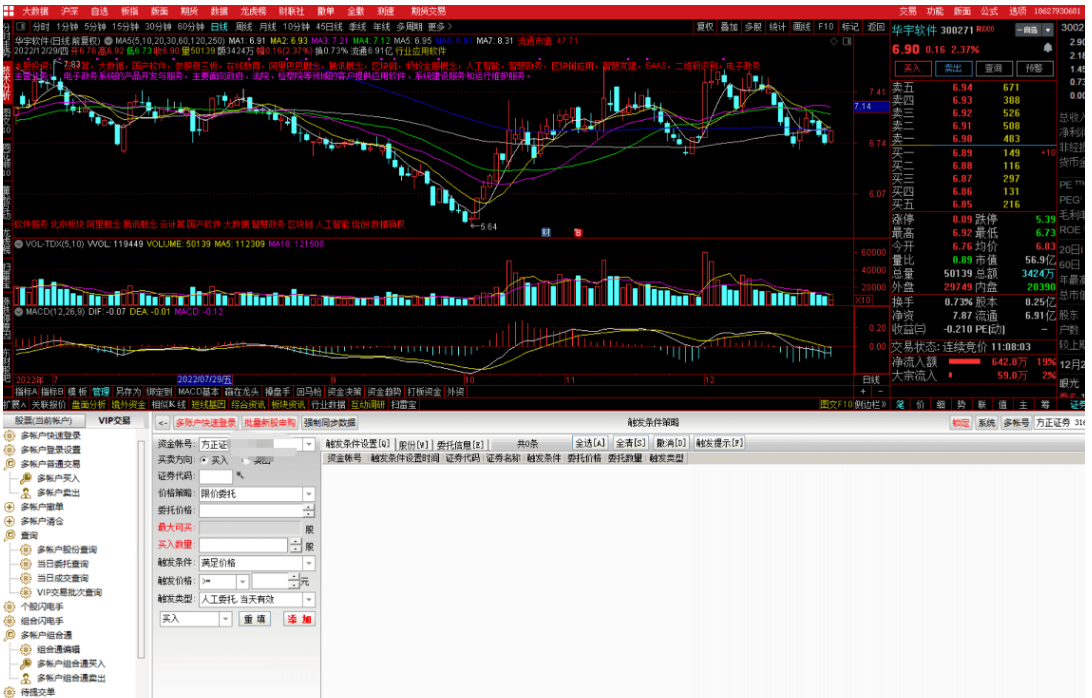The height and width of the screenshot is (698, 1092).
Task: Click the alert bell icon beside the price
Action: [1047, 48]
